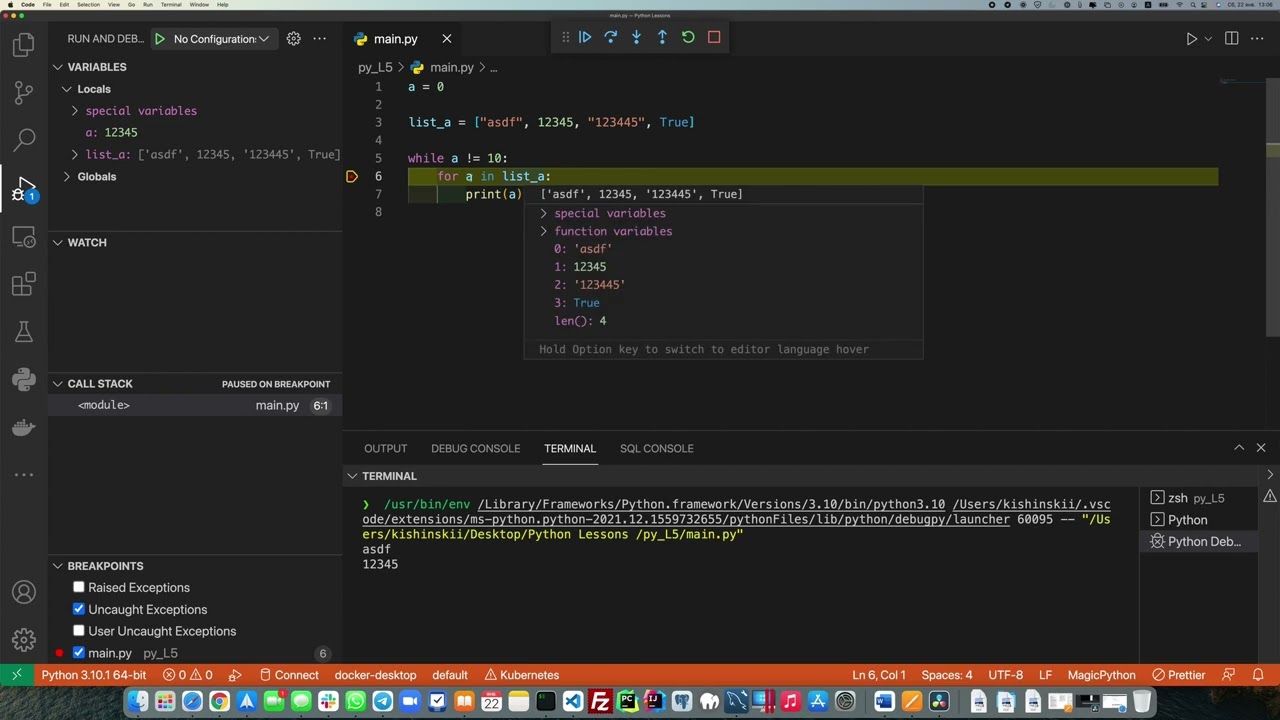The image size is (1280, 720).
Task: Click Step Out in the debug toolbar
Action: pos(662,37)
